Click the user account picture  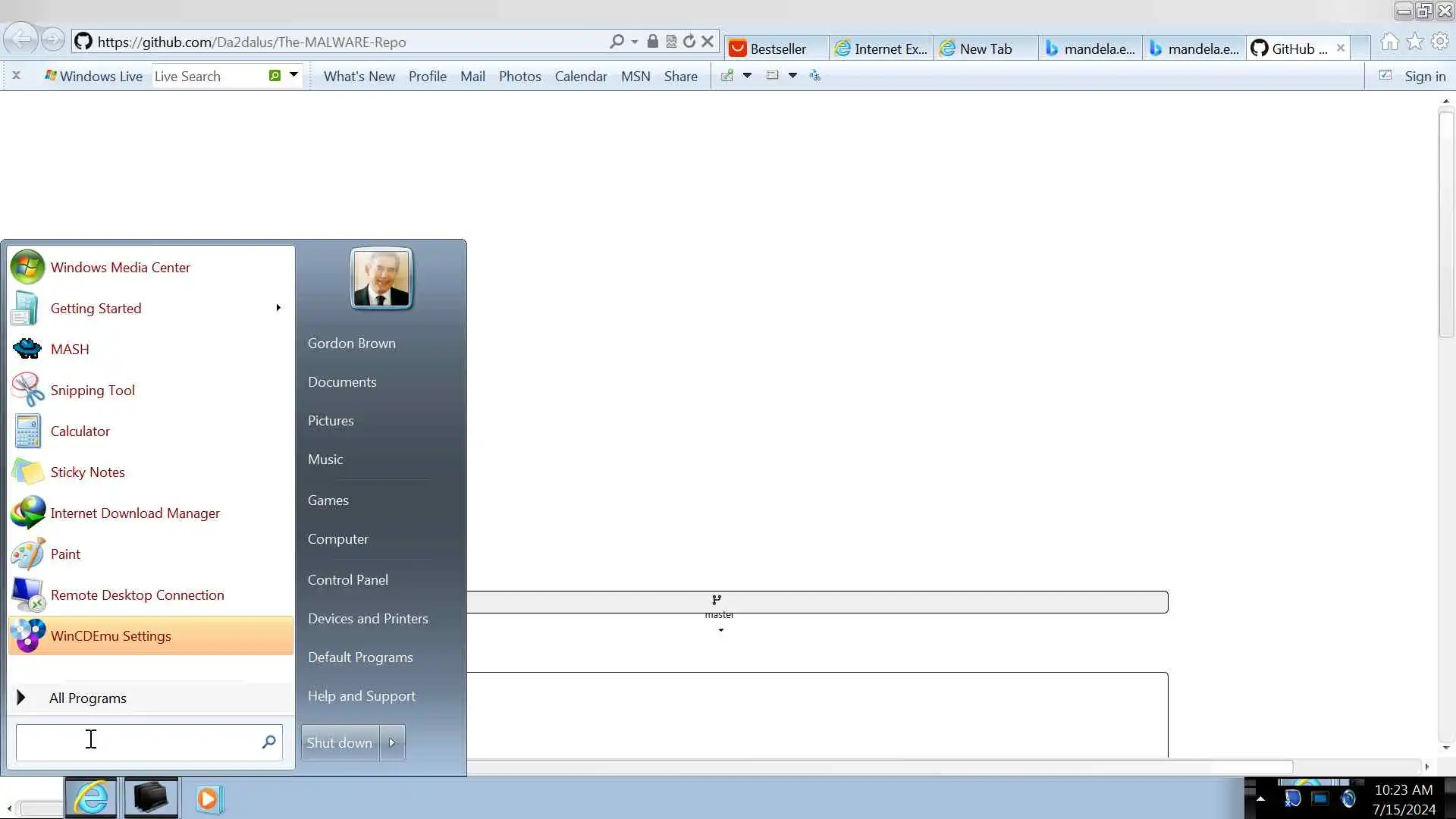point(381,278)
